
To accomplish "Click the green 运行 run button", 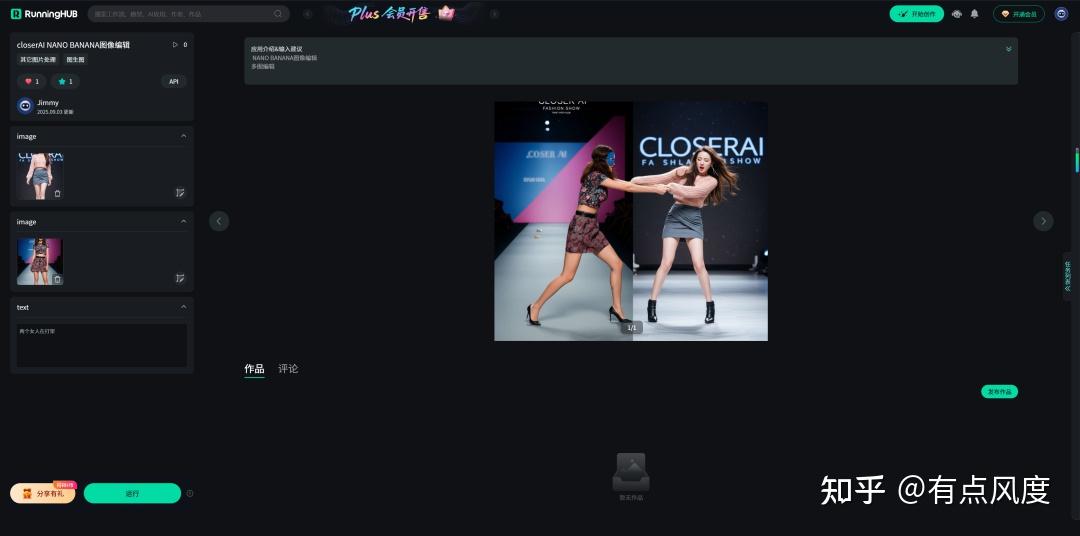I will (132, 493).
